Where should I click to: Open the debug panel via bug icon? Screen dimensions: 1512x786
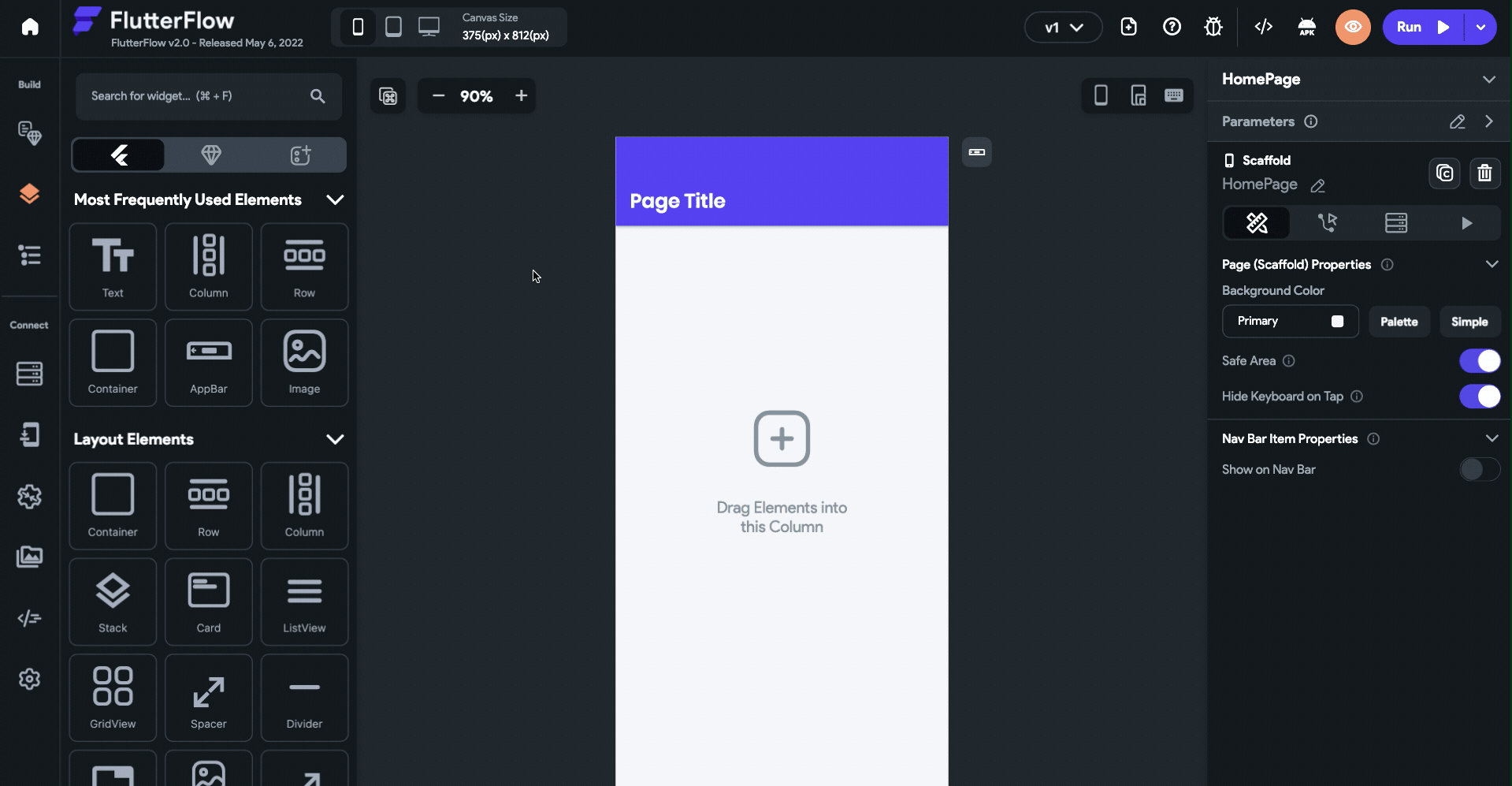pos(1214,26)
